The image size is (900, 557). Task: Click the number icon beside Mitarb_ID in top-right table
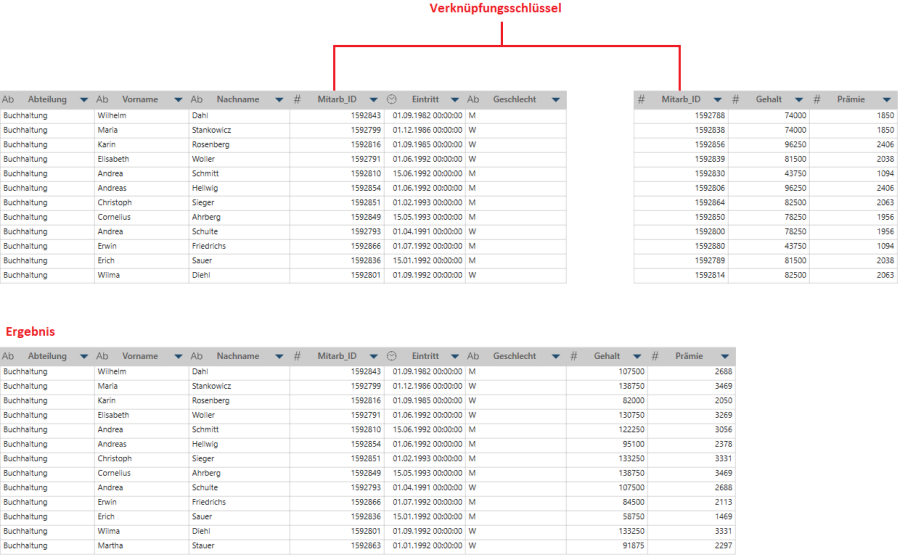(x=641, y=100)
